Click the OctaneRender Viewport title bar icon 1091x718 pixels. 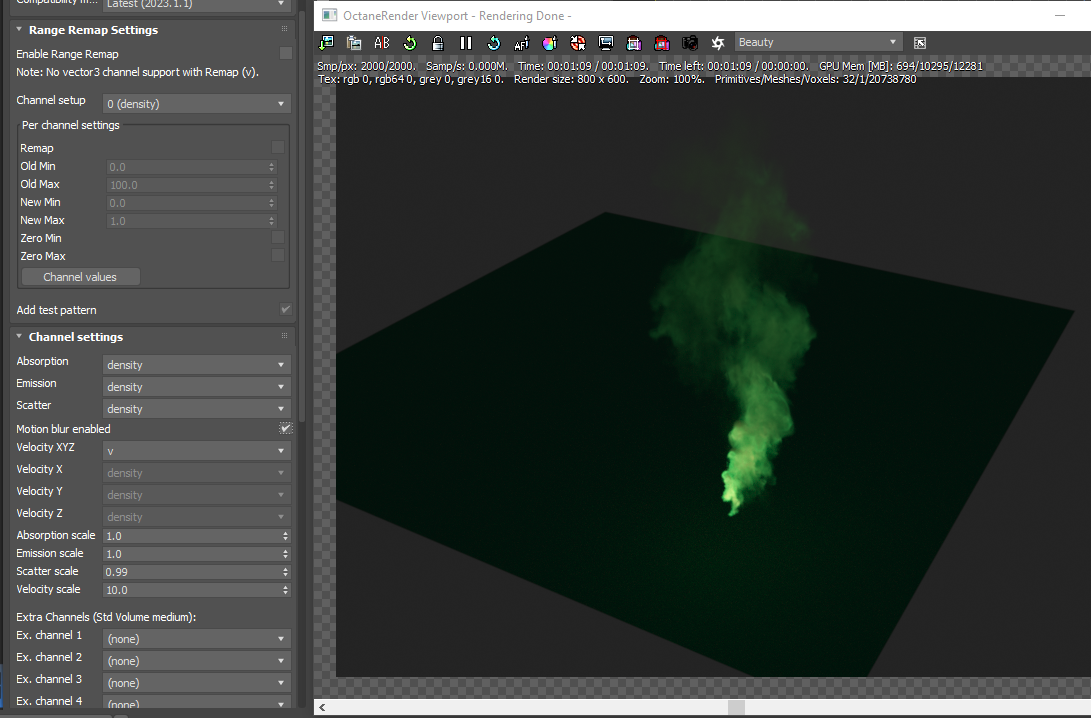pyautogui.click(x=330, y=15)
